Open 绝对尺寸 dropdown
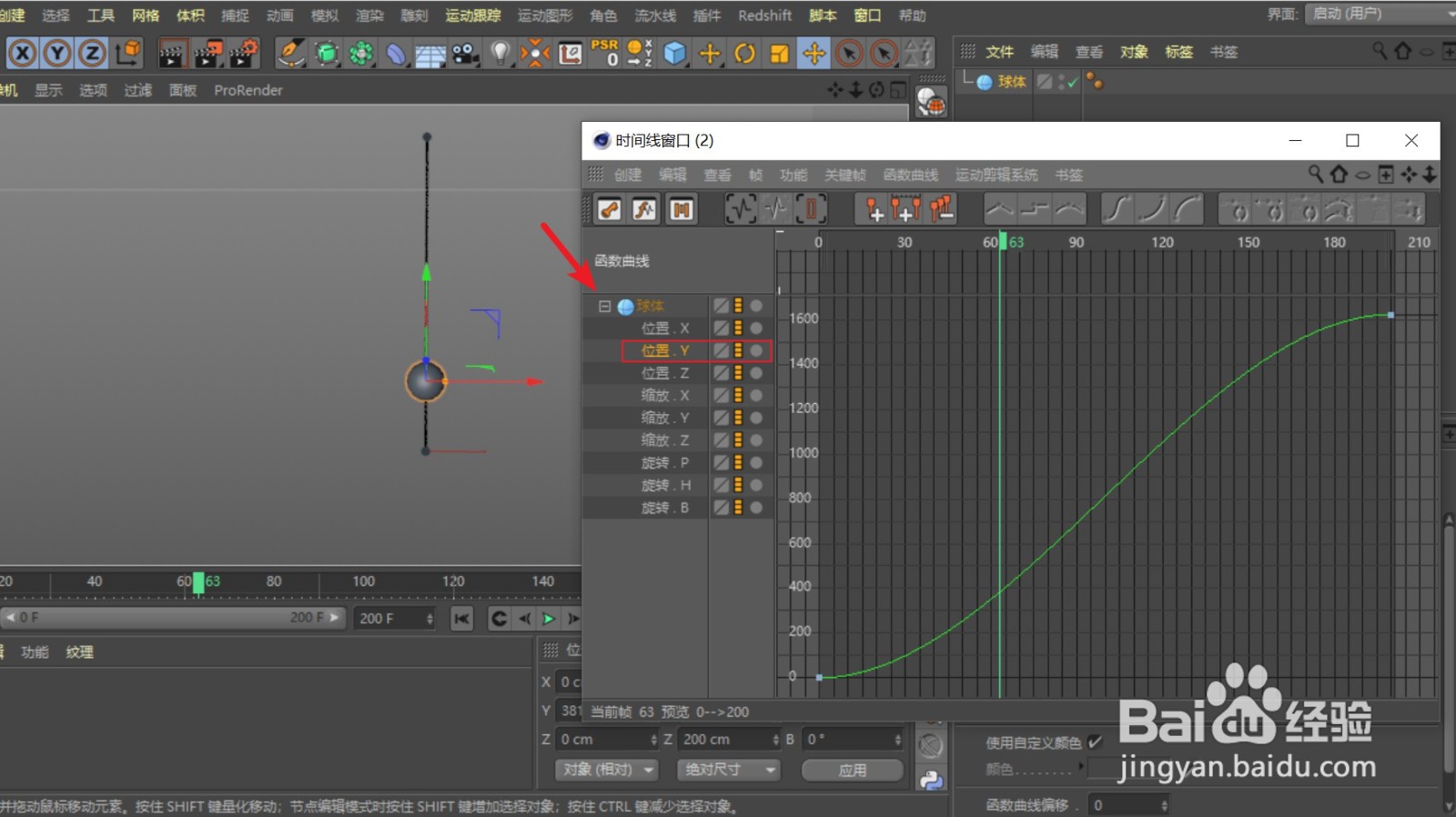This screenshot has height=817, width=1456. (729, 770)
